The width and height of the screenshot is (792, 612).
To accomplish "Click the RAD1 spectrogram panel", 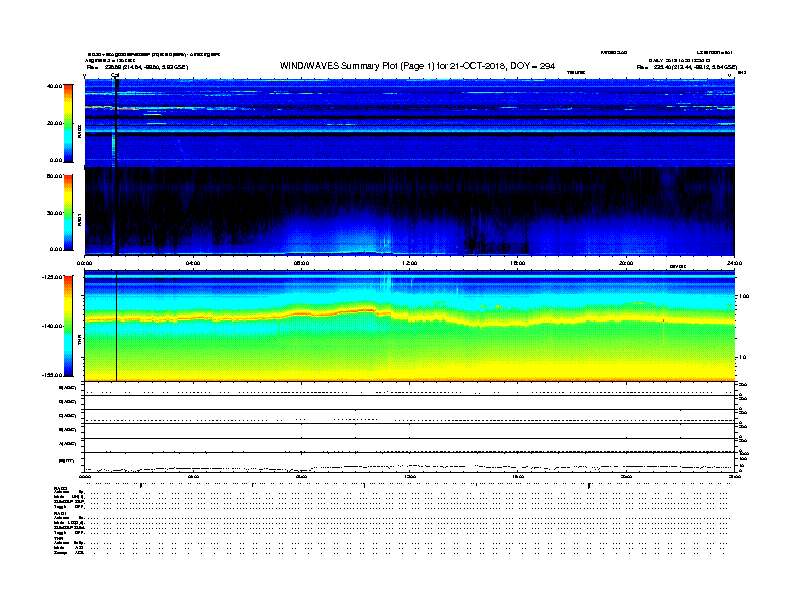I will (410, 211).
